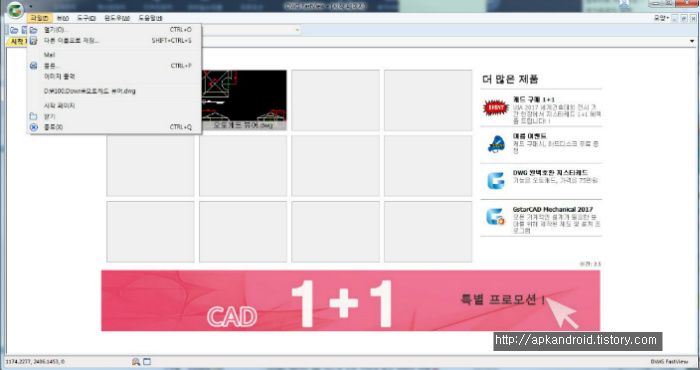Click the blue X icon beside 종료
The height and width of the screenshot is (370, 700).
point(33,127)
